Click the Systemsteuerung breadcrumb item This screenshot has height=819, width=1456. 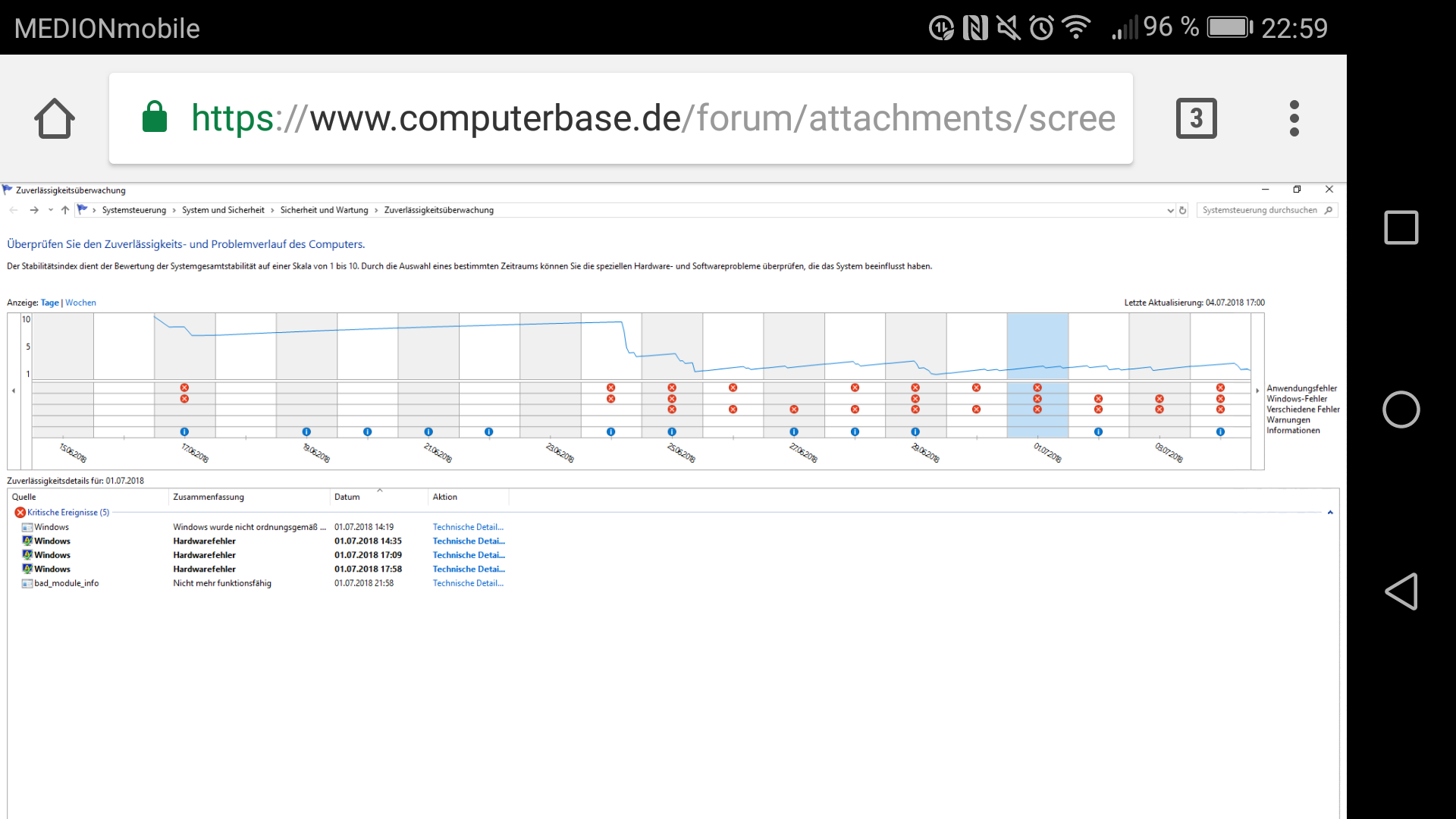coord(133,210)
